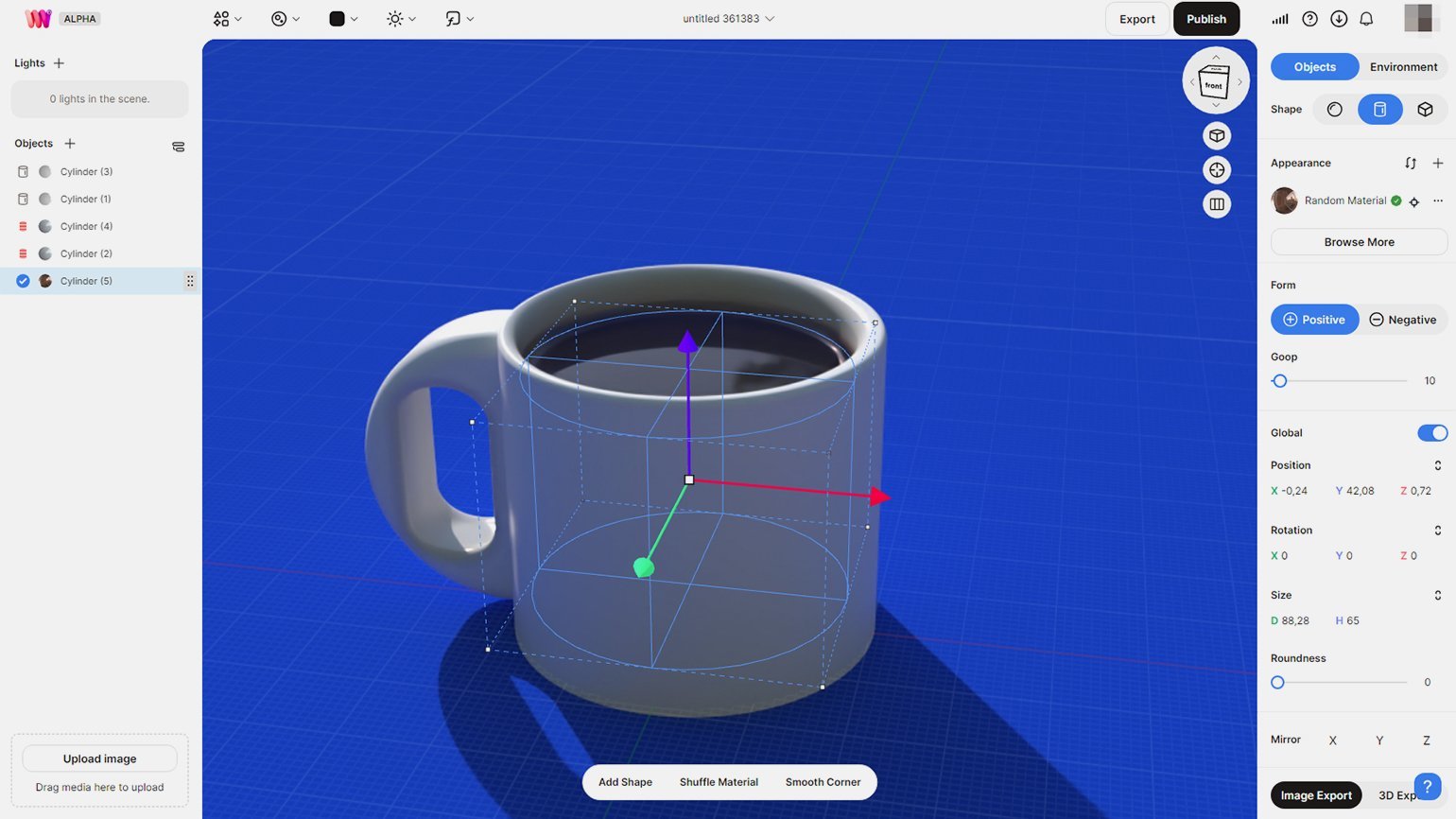This screenshot has width=1456, height=819.
Task: Select the sphere shape type icon
Action: click(x=1334, y=110)
